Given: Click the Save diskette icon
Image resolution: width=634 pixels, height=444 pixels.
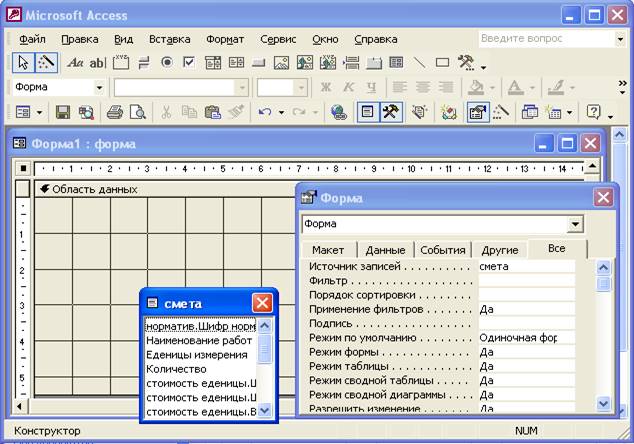Looking at the screenshot, I should tap(62, 112).
